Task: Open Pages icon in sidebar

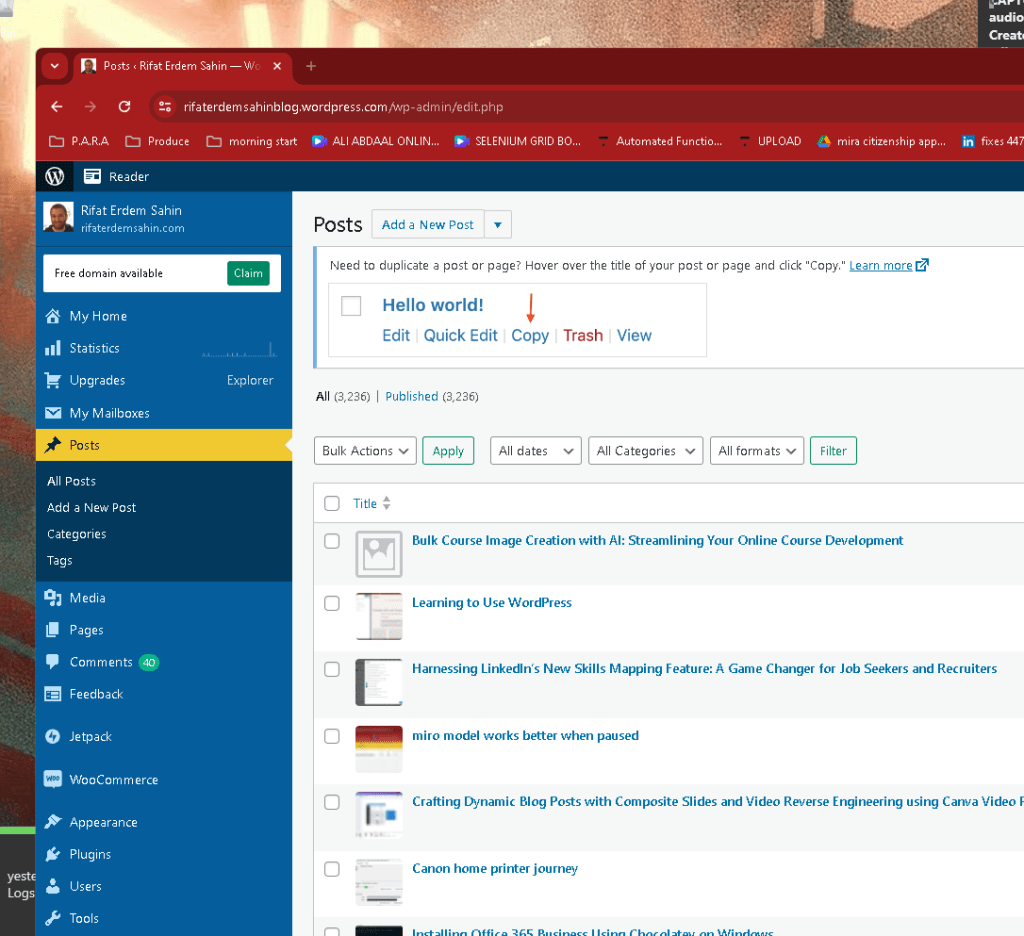Action: point(53,630)
